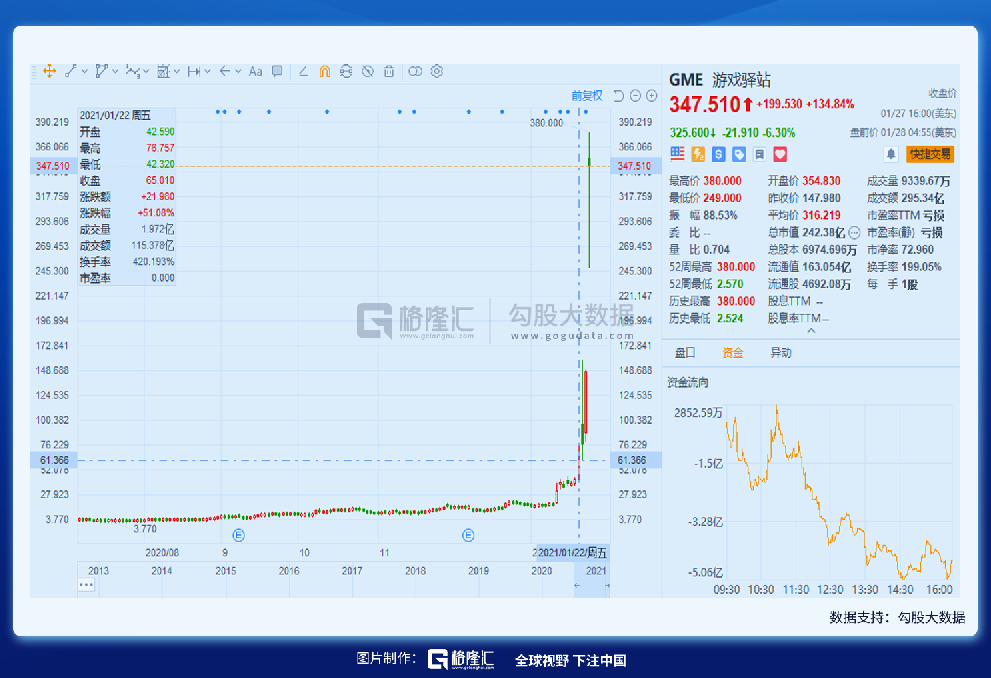Click the US flag market icon
The image size is (991, 678).
[678, 154]
